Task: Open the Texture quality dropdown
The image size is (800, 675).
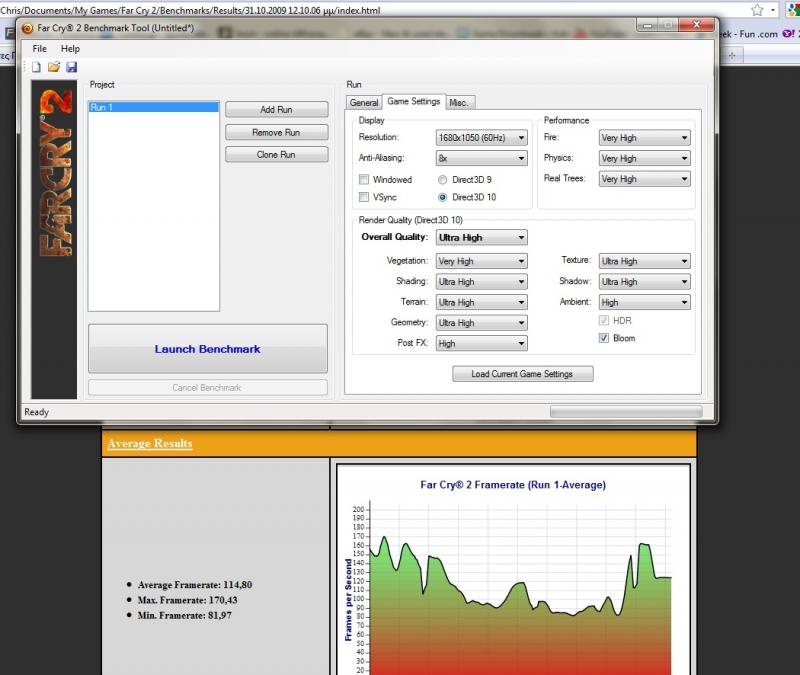Action: click(x=644, y=261)
